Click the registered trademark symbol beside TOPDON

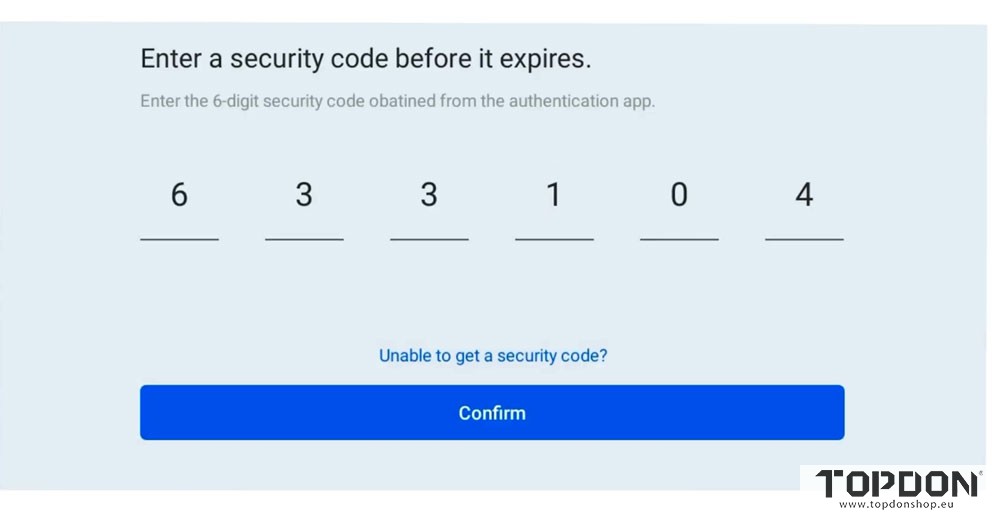click(x=980, y=472)
